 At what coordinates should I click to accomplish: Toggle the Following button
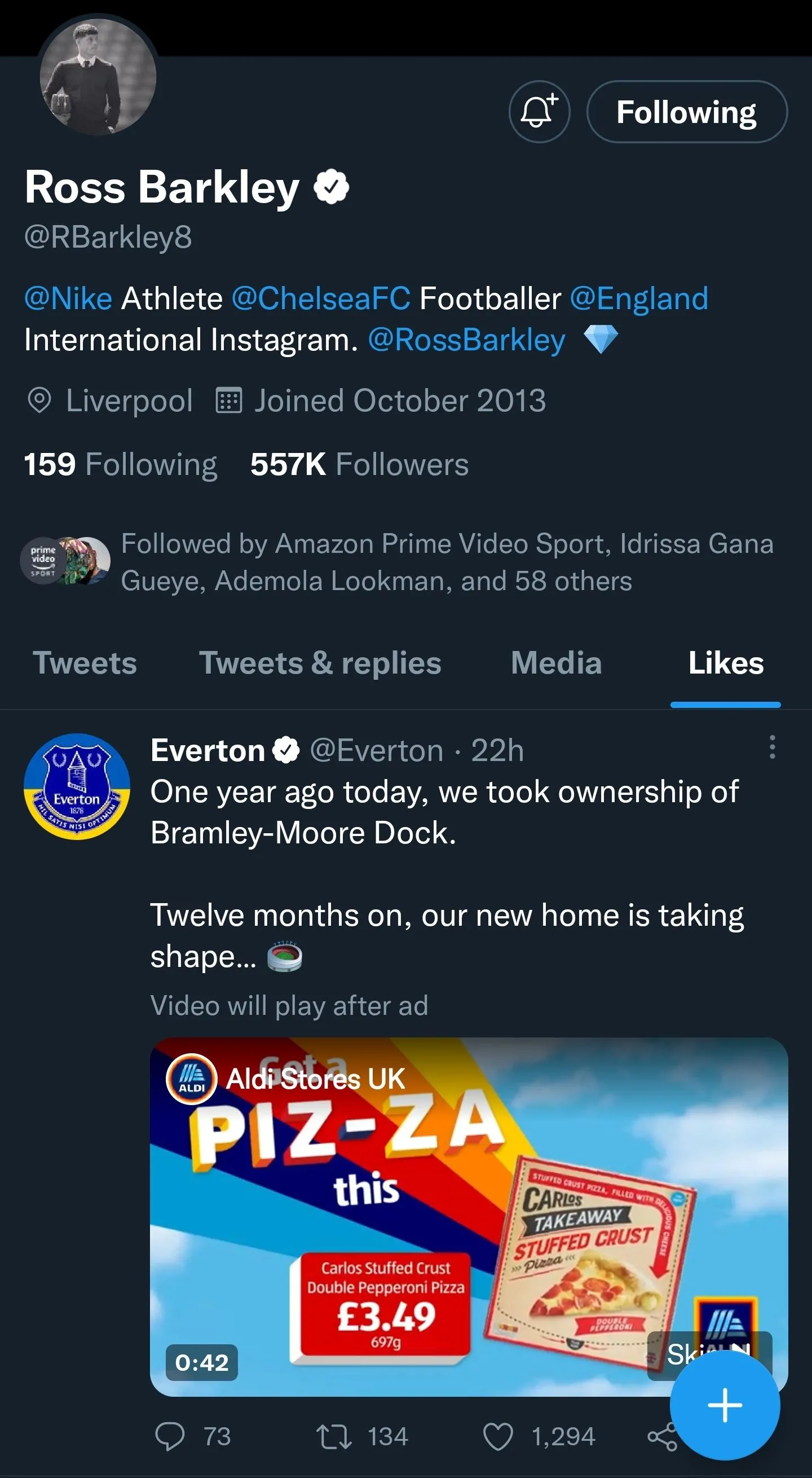tap(686, 111)
